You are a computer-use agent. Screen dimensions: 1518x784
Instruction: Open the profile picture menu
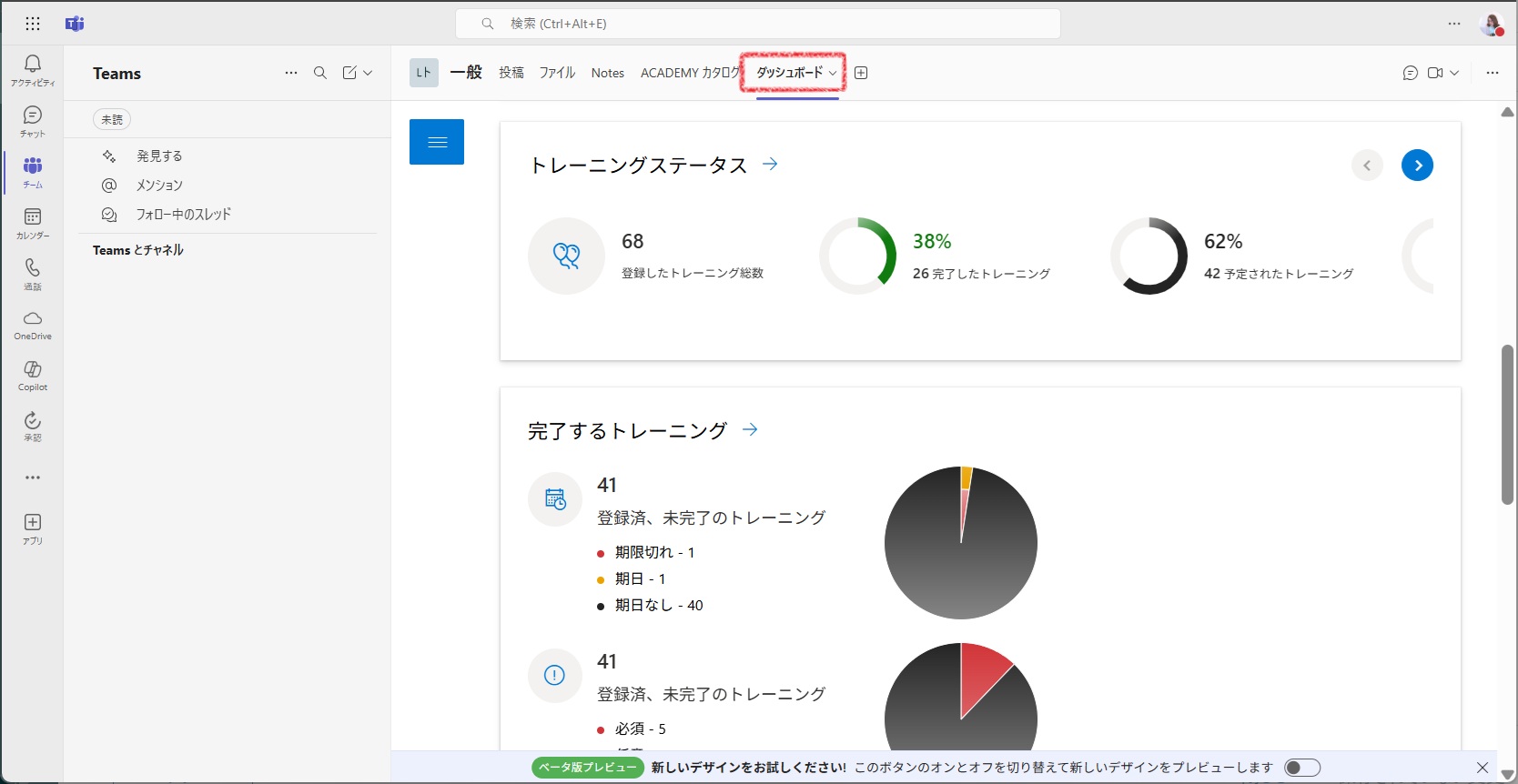point(1492,25)
